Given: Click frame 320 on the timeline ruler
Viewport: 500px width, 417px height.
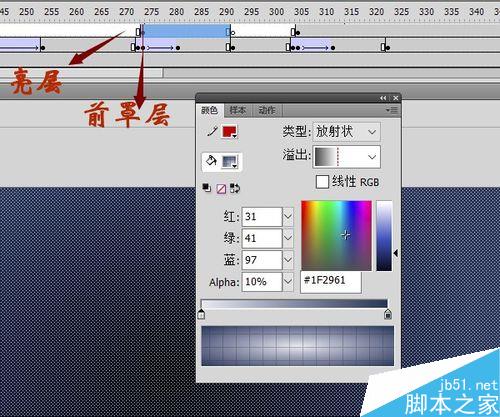Looking at the screenshot, I should [x=376, y=12].
